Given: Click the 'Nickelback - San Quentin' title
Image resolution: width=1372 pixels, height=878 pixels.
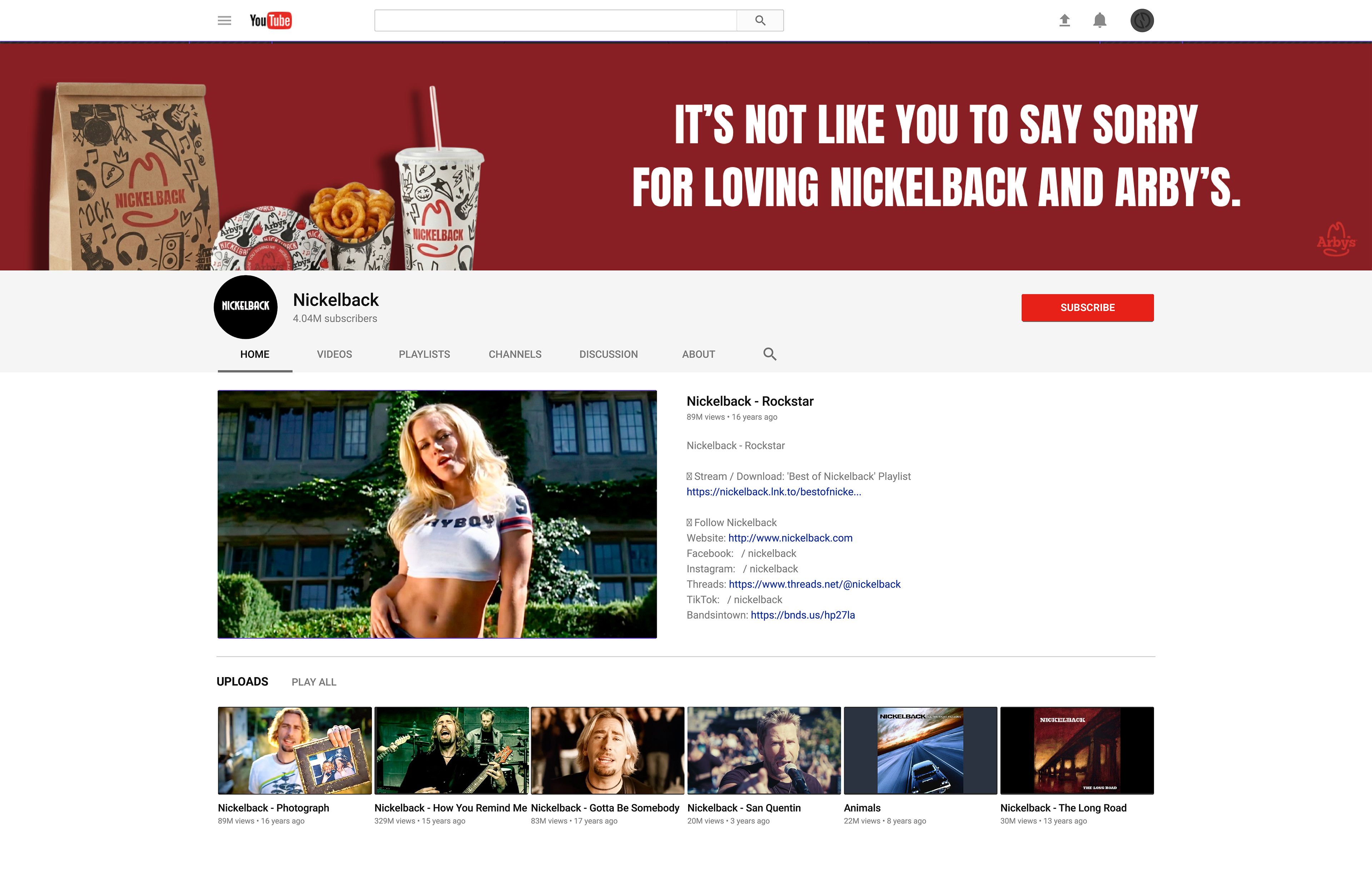Looking at the screenshot, I should click(744, 808).
